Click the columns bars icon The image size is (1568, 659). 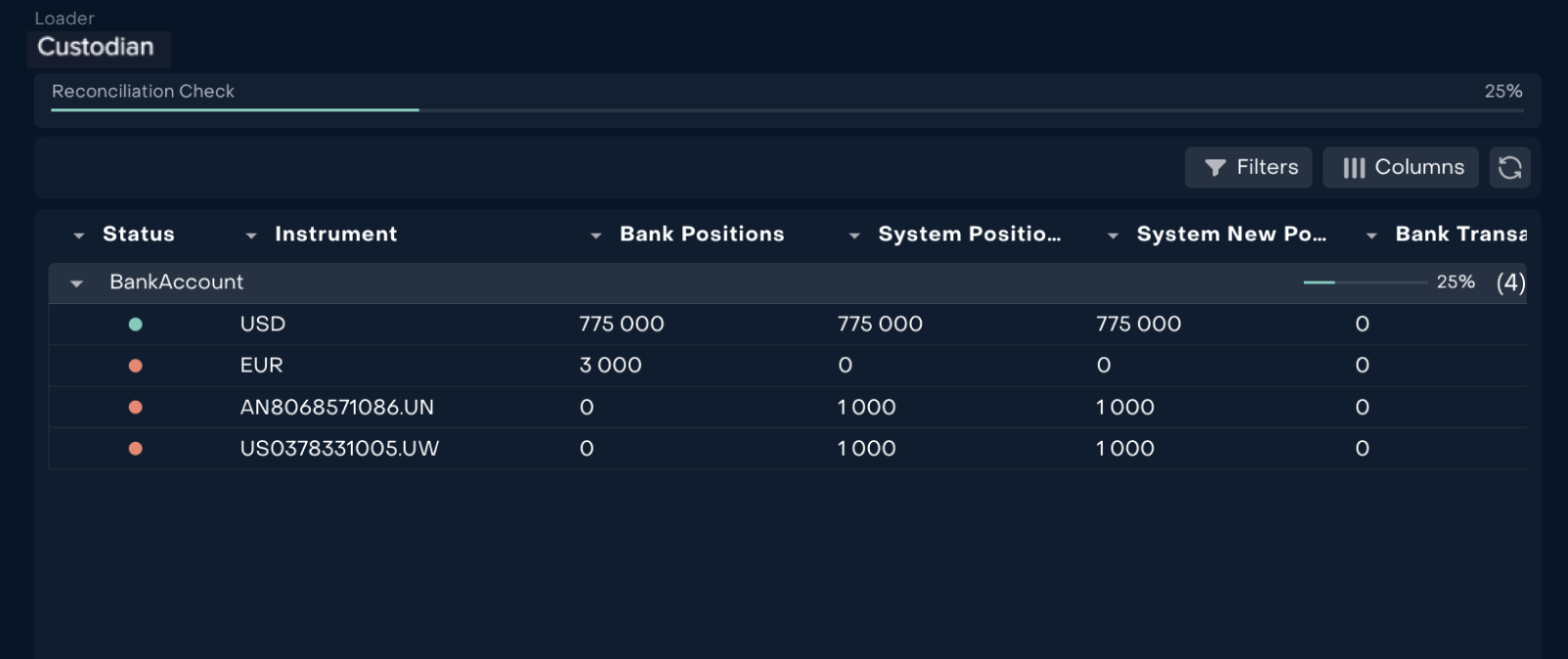(1353, 168)
